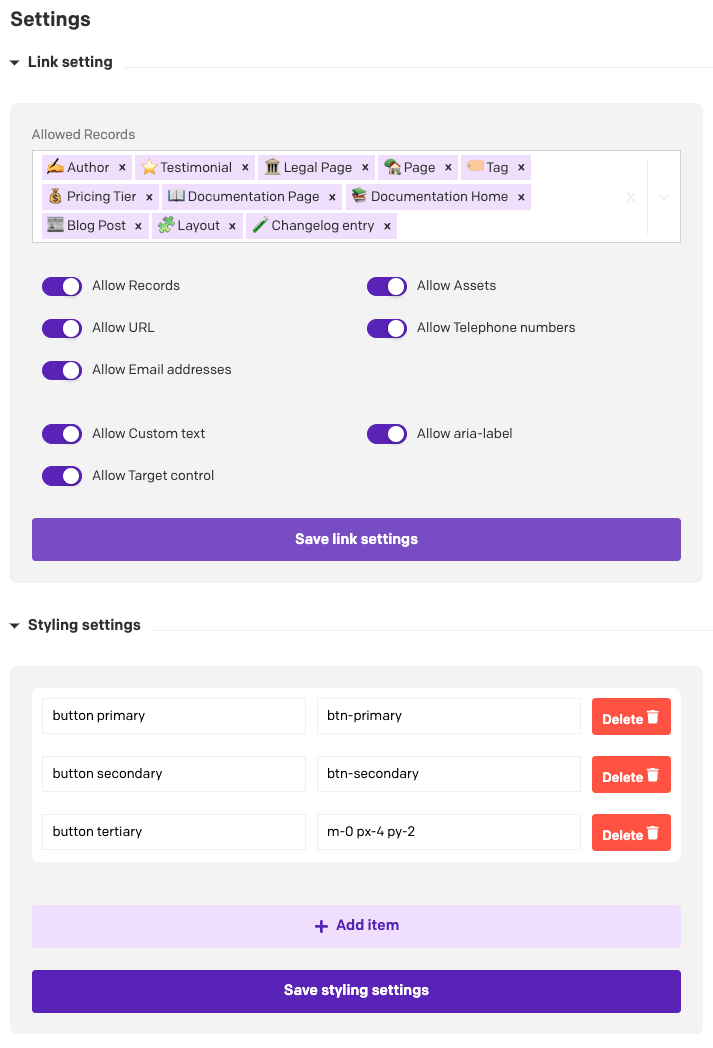Remove the Legal Page tag
Screen dimensions: 713x1048
(x=365, y=167)
